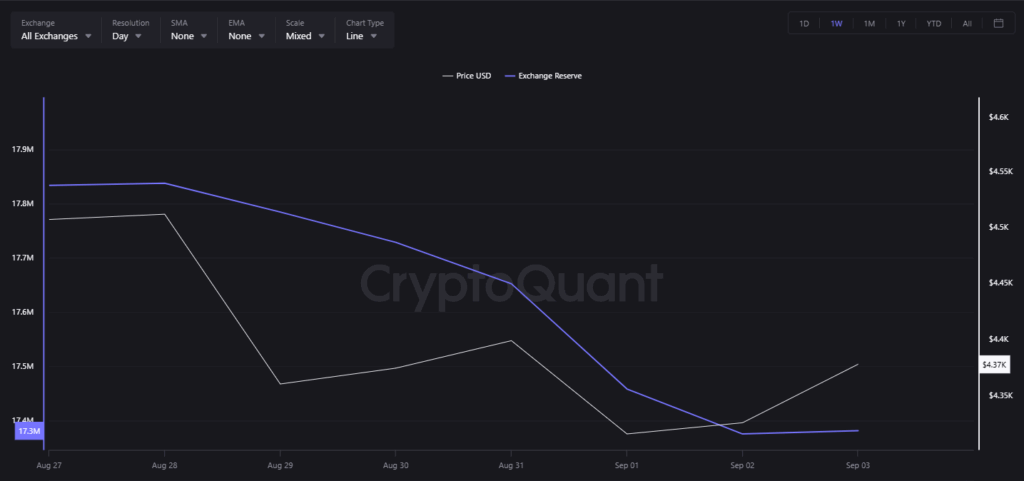This screenshot has width=1024, height=481.
Task: Choose the YTD time range
Action: point(933,23)
